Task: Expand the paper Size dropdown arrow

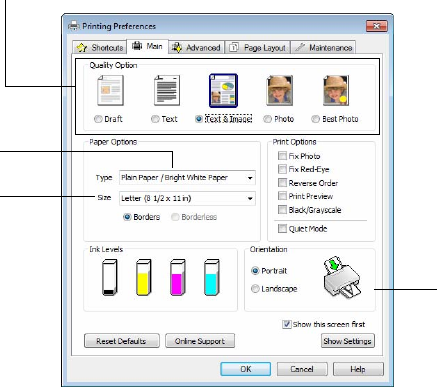Action: click(x=250, y=198)
